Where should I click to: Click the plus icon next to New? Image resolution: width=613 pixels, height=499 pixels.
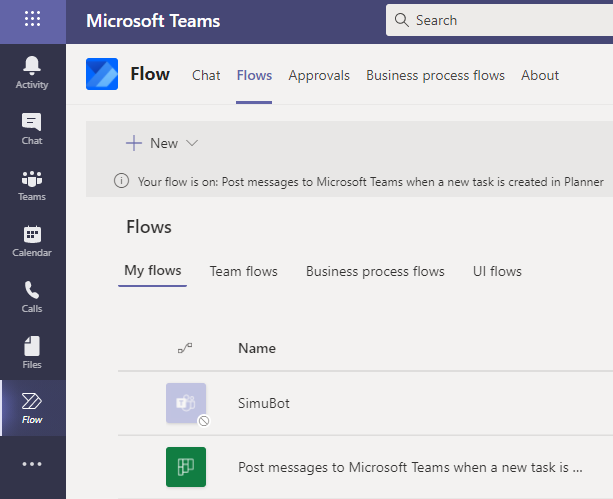click(134, 143)
